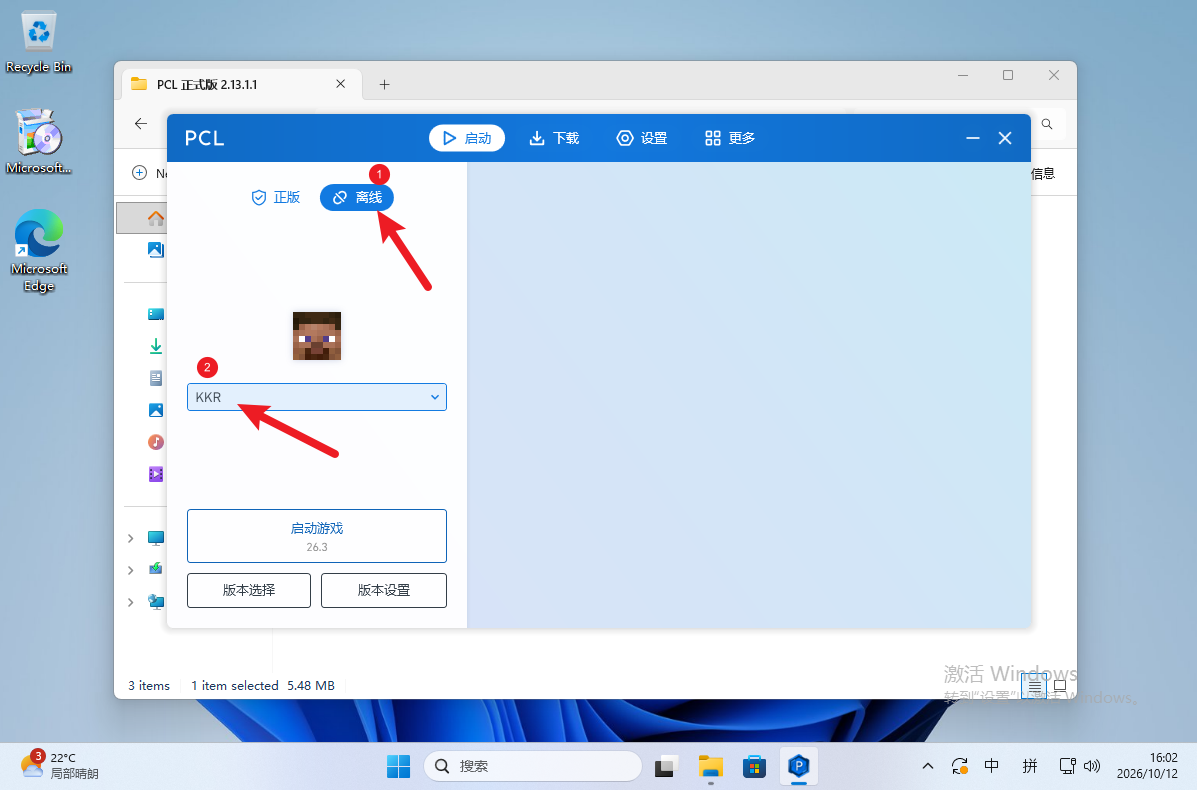This screenshot has height=790, width=1197.
Task: Close the PCL launcher window
Action: (1005, 138)
